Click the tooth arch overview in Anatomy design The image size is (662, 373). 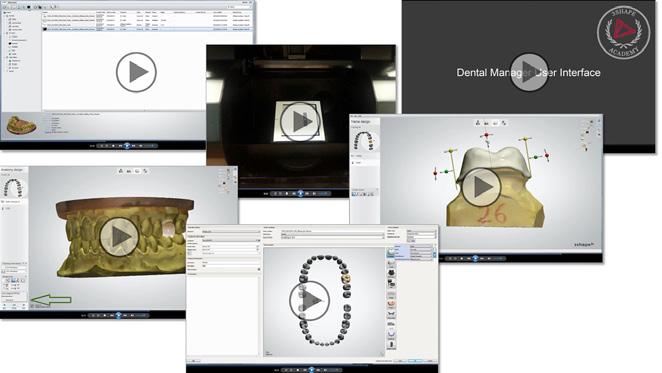click(x=13, y=188)
